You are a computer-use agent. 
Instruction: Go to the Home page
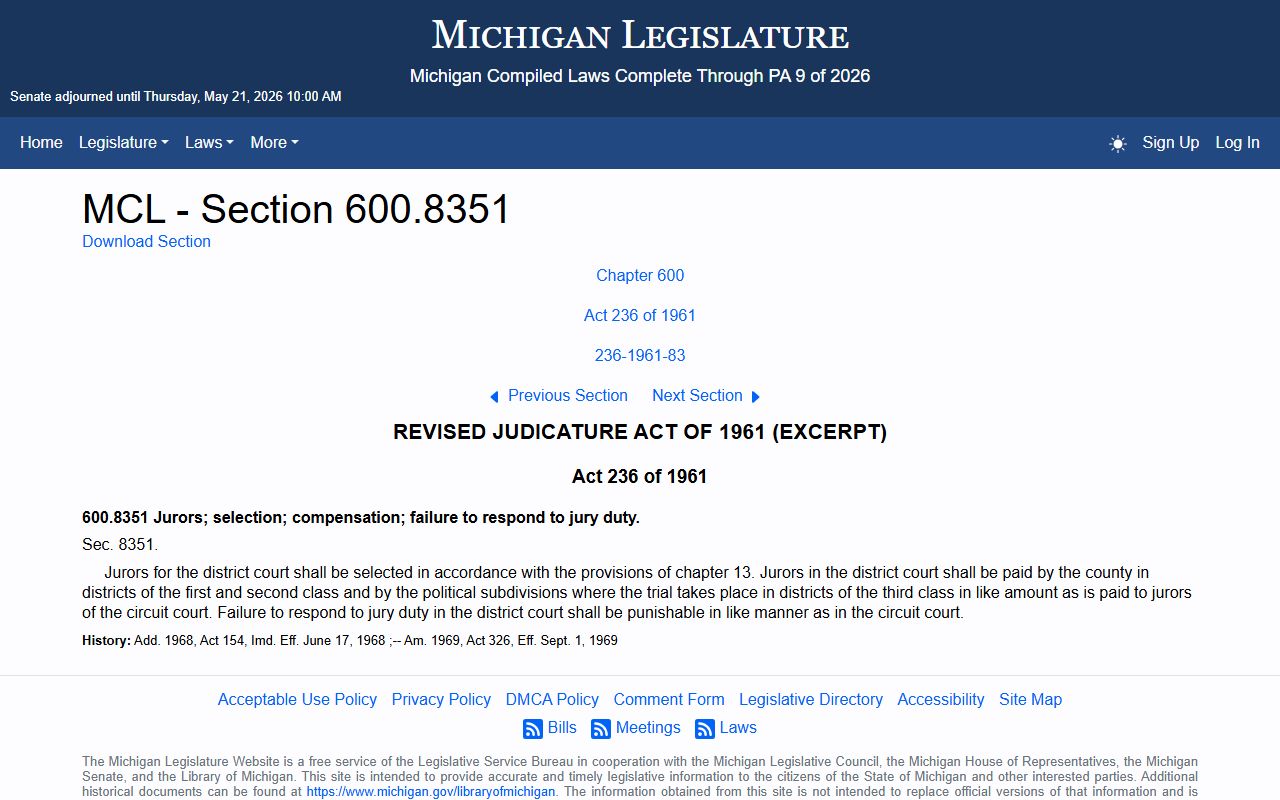(x=41, y=142)
